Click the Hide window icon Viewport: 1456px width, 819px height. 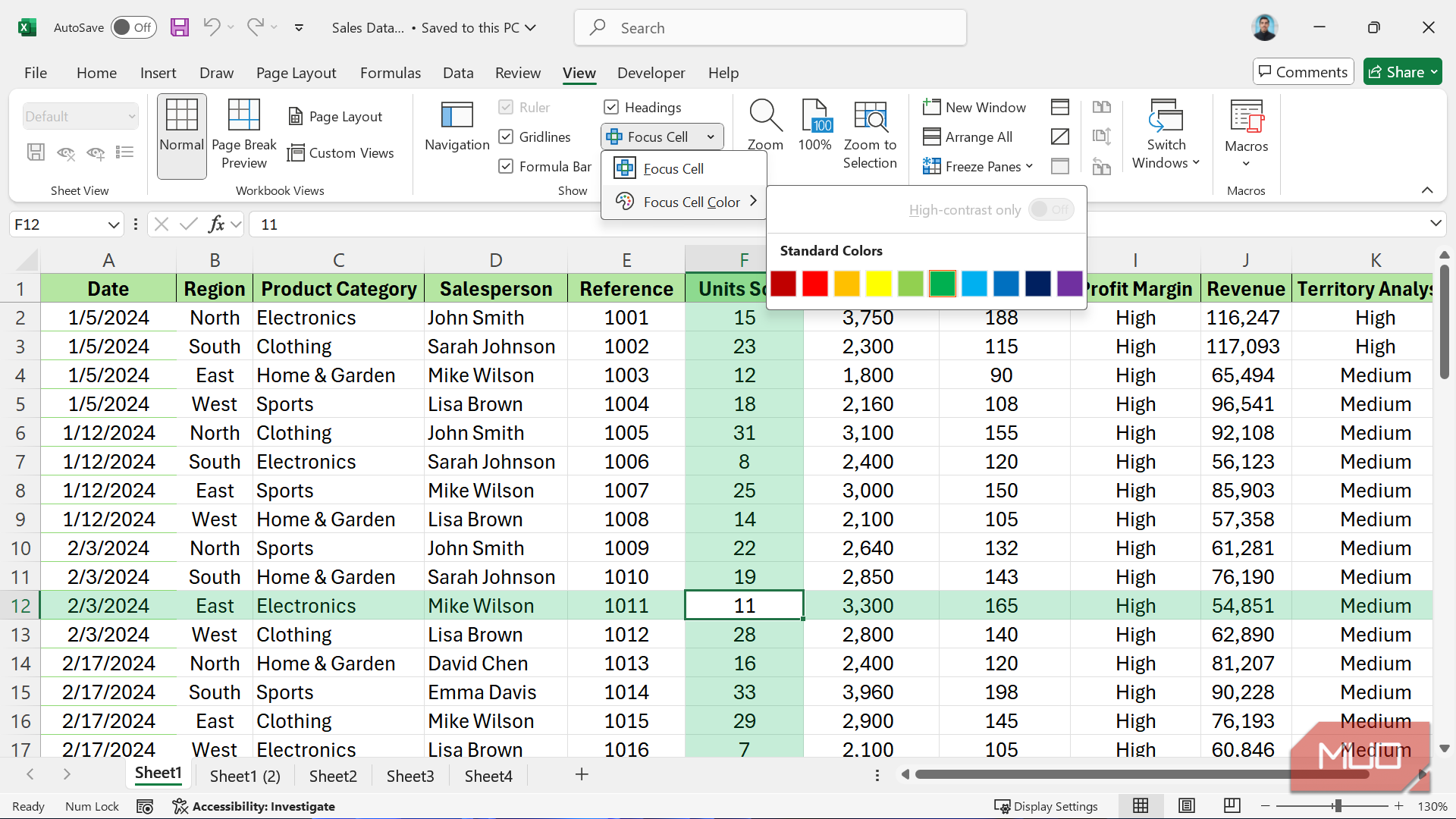pyautogui.click(x=1060, y=136)
